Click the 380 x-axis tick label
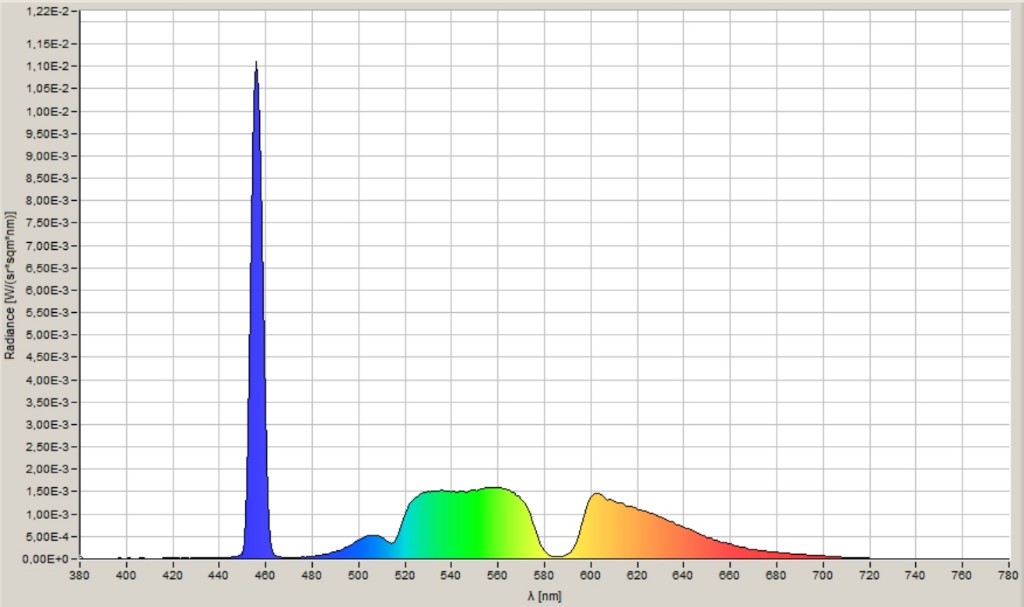 tap(80, 575)
